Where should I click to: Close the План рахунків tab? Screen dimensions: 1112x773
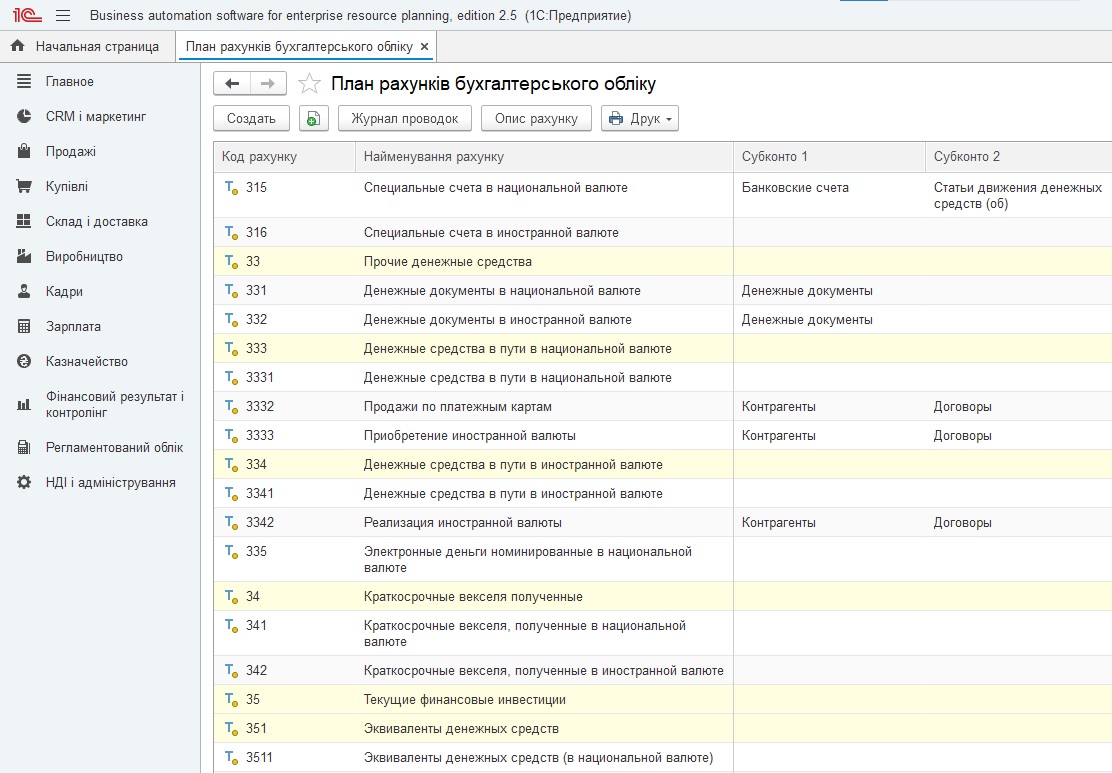424,47
